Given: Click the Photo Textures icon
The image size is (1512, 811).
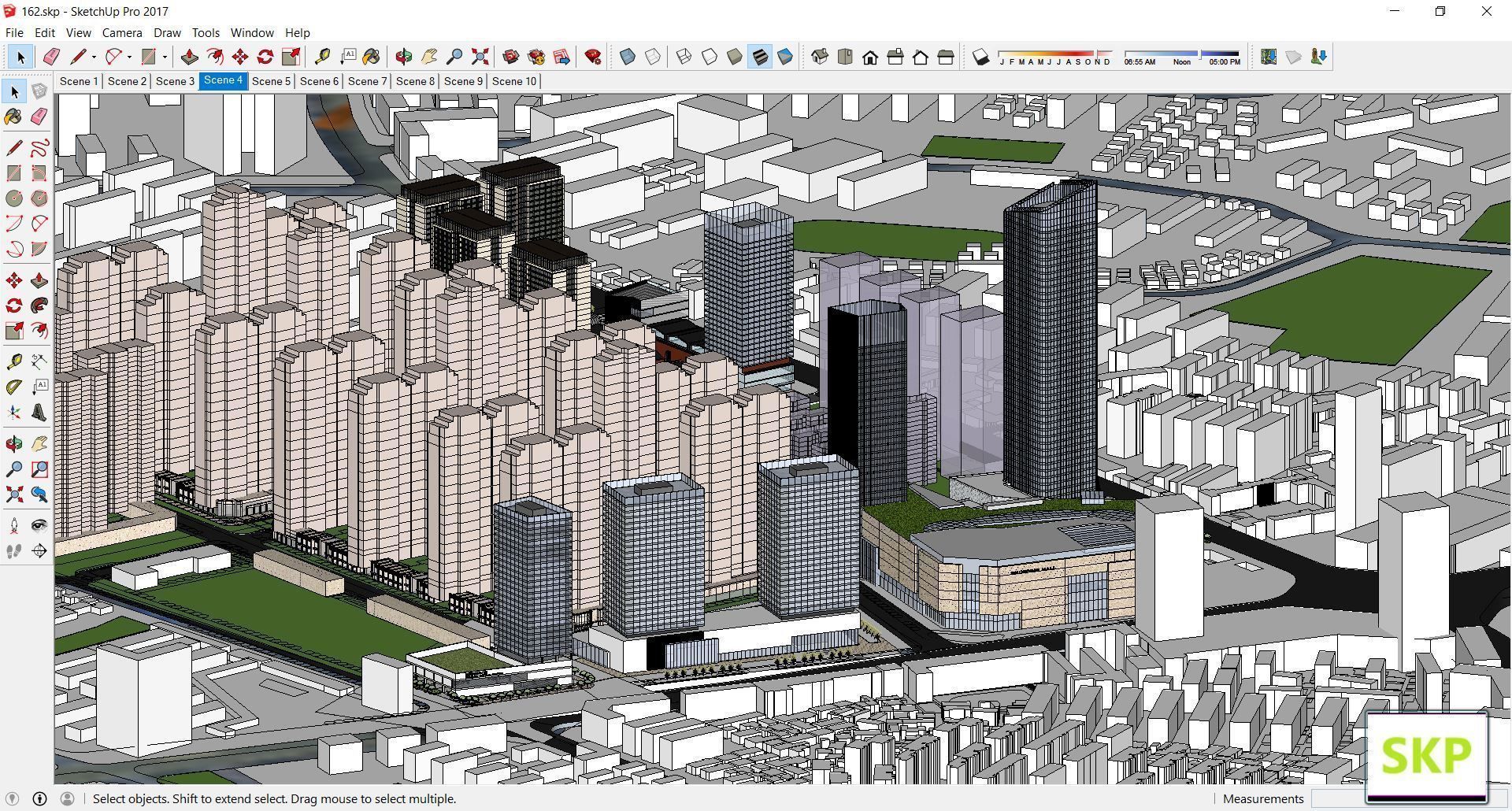Looking at the screenshot, I should [x=1318, y=57].
